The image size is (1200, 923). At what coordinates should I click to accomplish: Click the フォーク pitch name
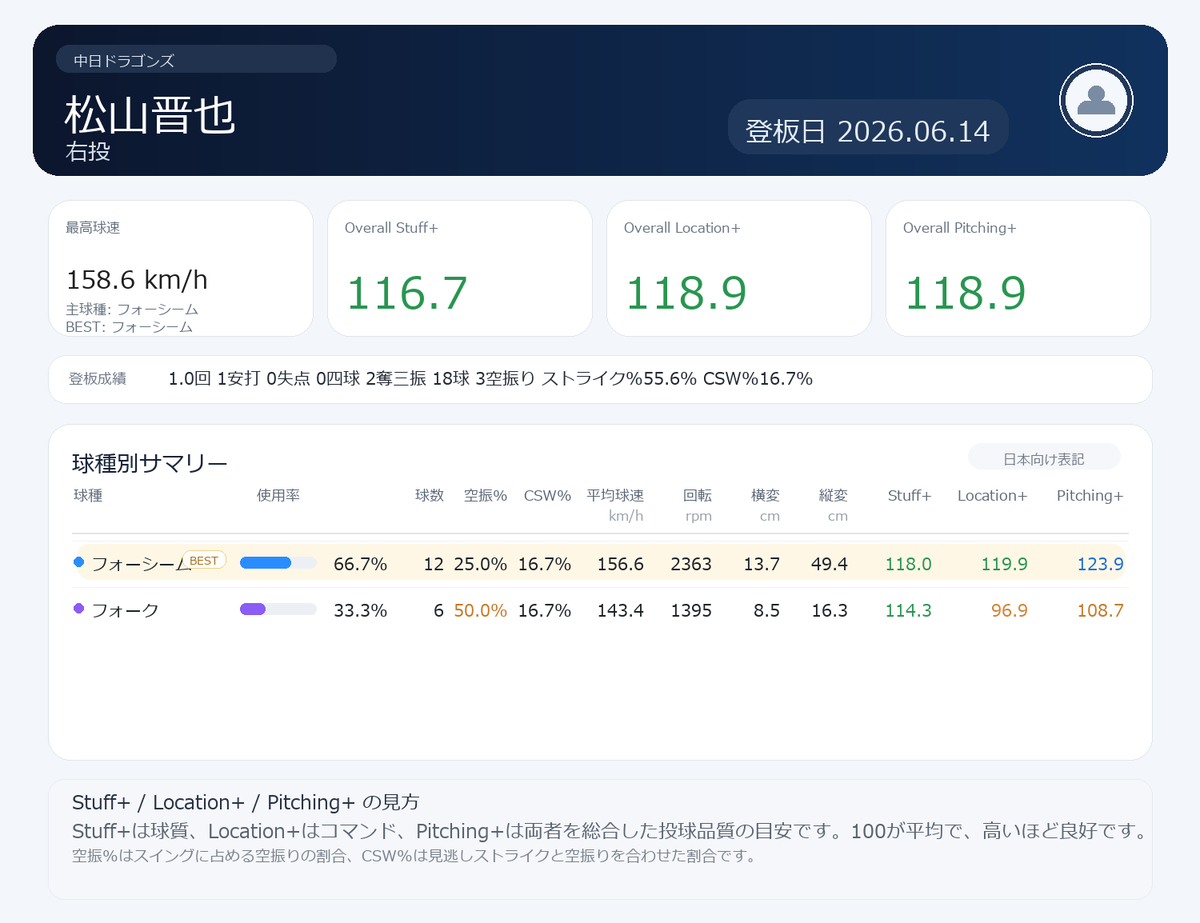[125, 610]
